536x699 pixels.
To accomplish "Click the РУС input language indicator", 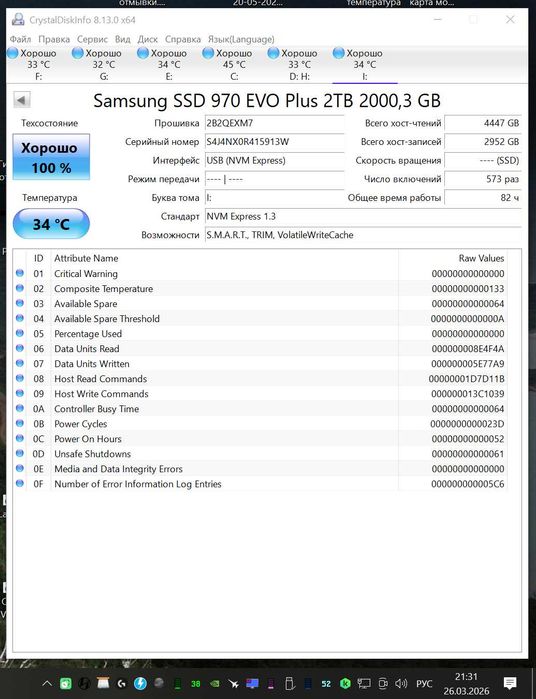I will pos(424,683).
